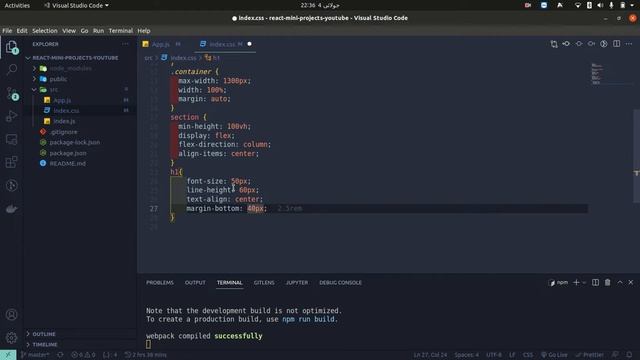Viewport: 640px width, 360px height.
Task: Open the File menu
Action: pyautogui.click(x=7, y=31)
